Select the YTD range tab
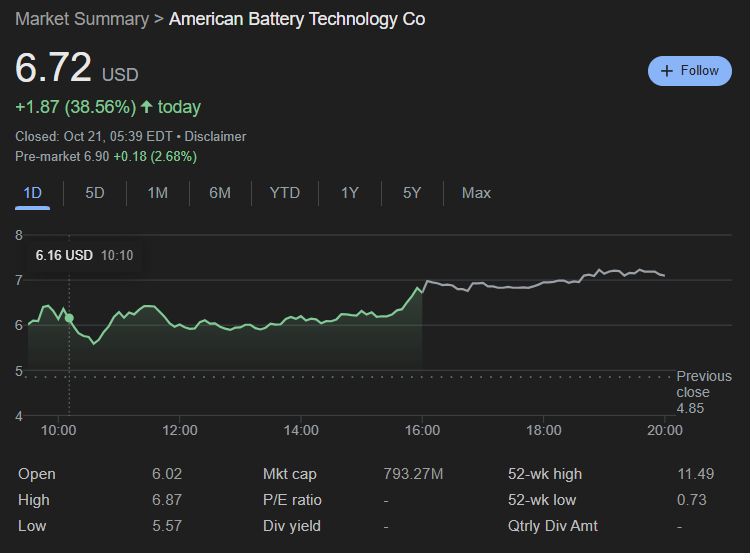This screenshot has width=750, height=553. pyautogui.click(x=284, y=193)
